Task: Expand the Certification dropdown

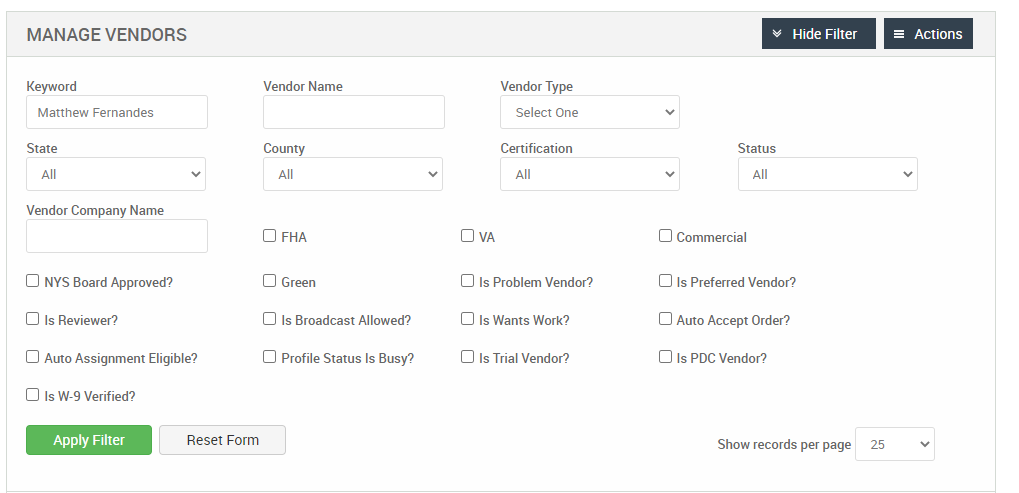Action: pyautogui.click(x=590, y=174)
